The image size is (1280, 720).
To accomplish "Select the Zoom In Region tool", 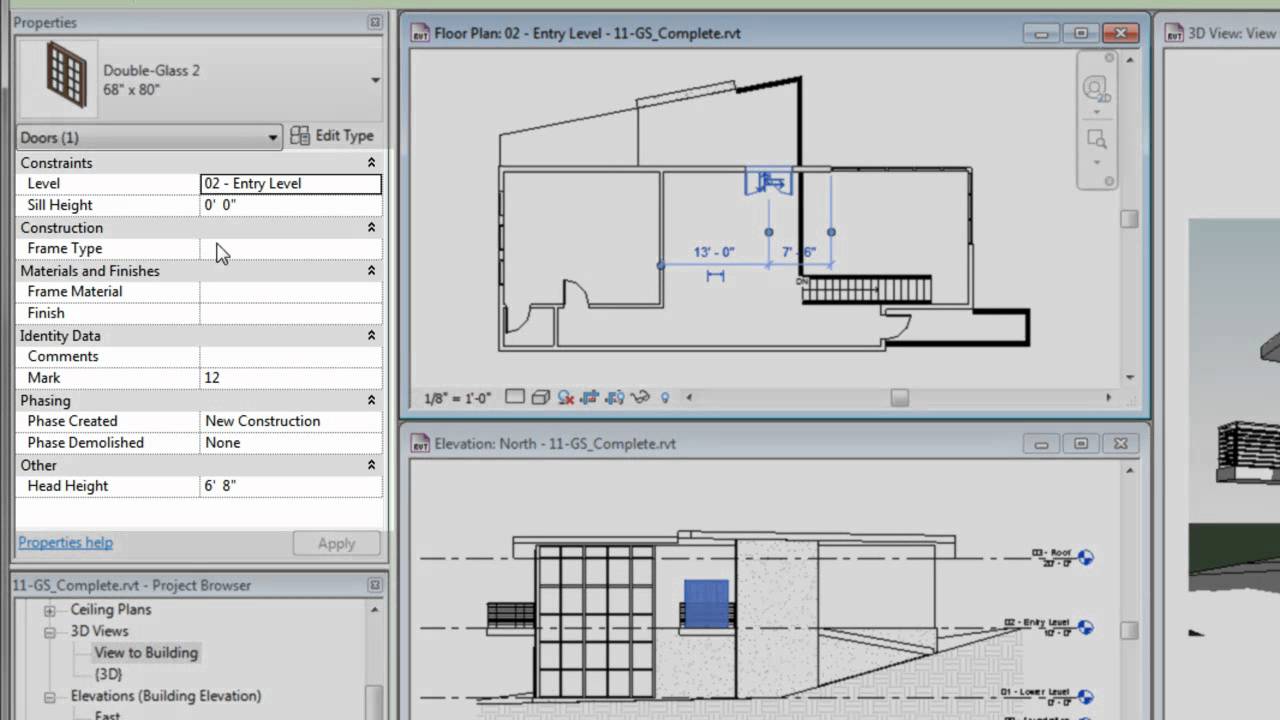I will coord(1097,137).
